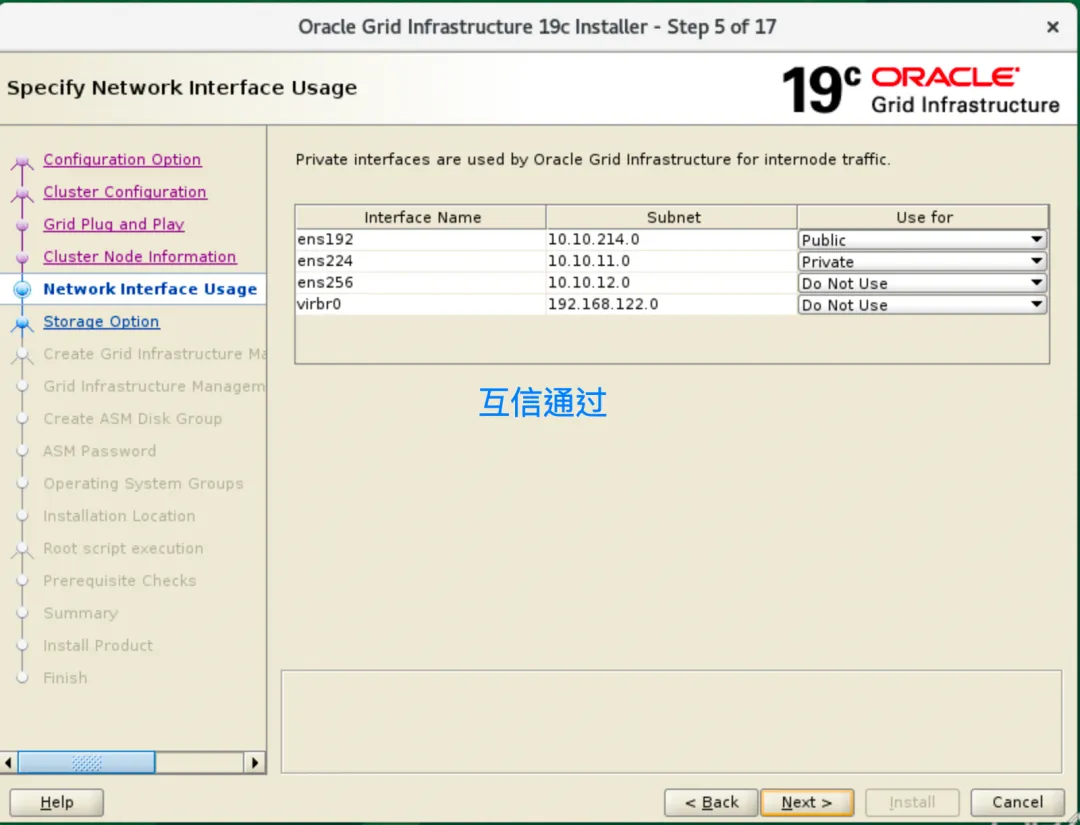
Task: Select Subnet column header
Action: coord(672,217)
